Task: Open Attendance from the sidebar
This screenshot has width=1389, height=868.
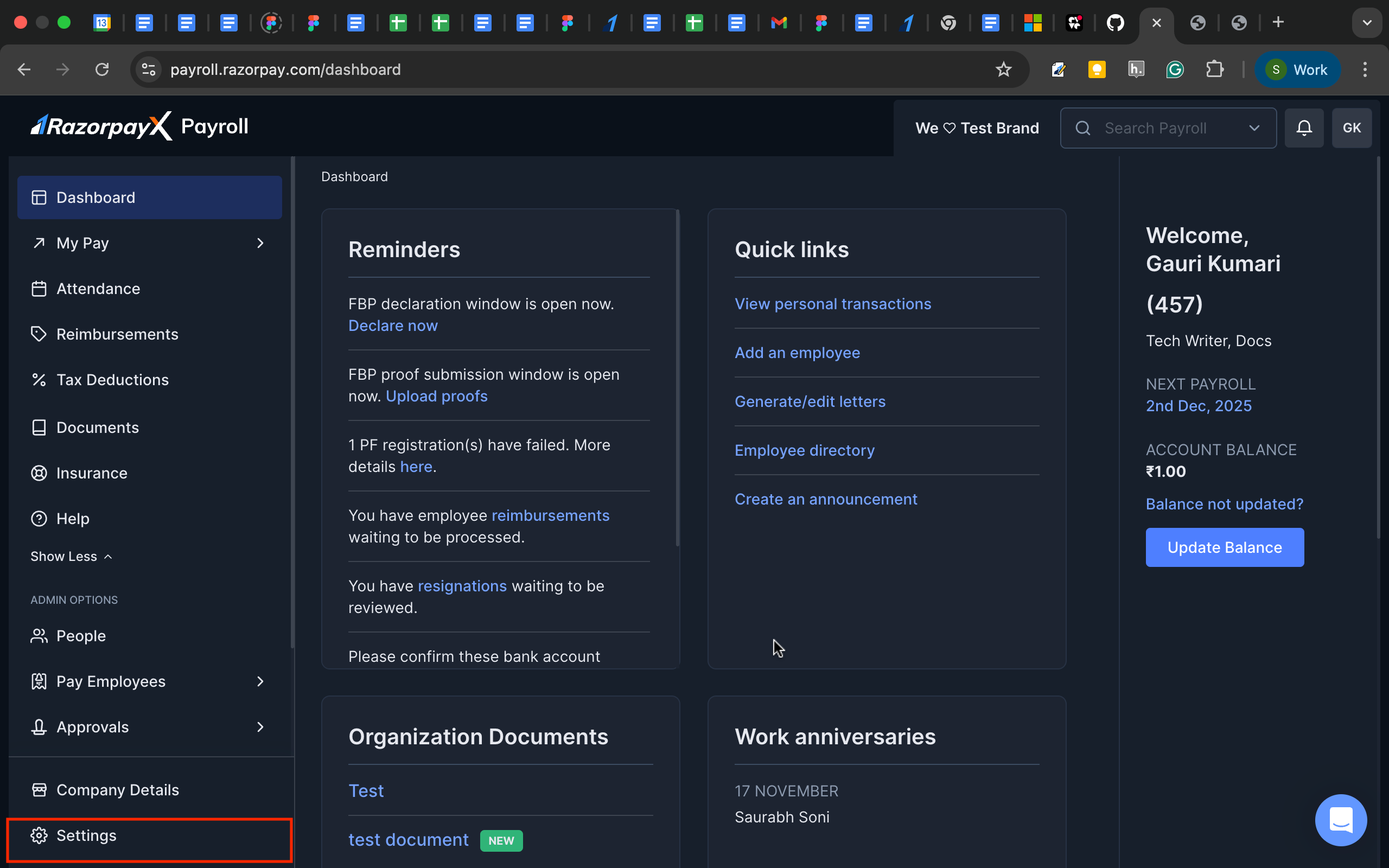Action: click(149, 289)
